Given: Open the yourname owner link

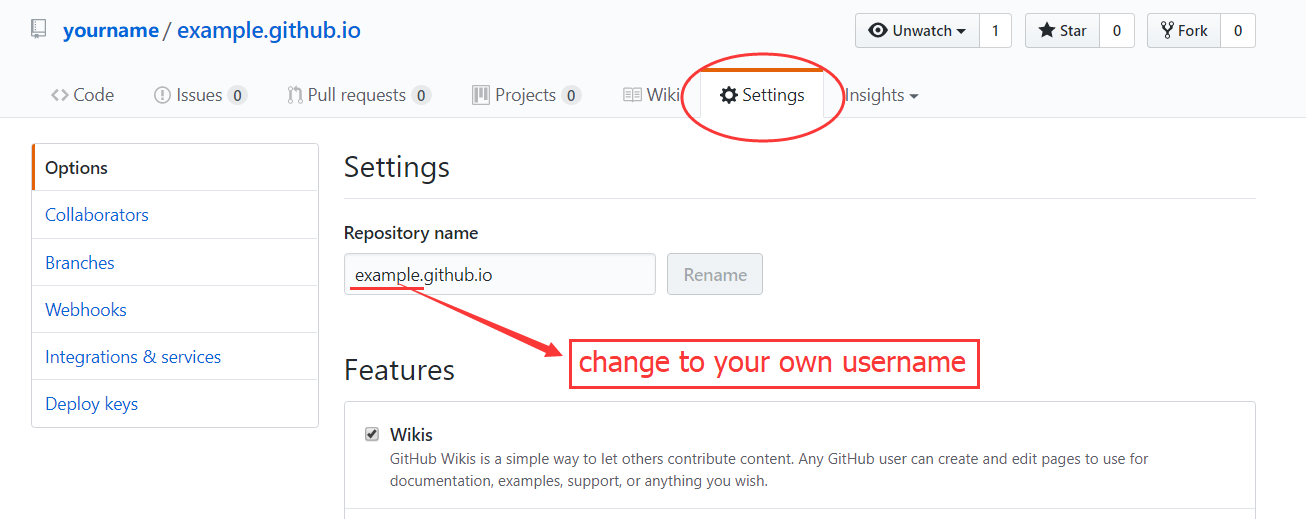Looking at the screenshot, I should tap(111, 30).
